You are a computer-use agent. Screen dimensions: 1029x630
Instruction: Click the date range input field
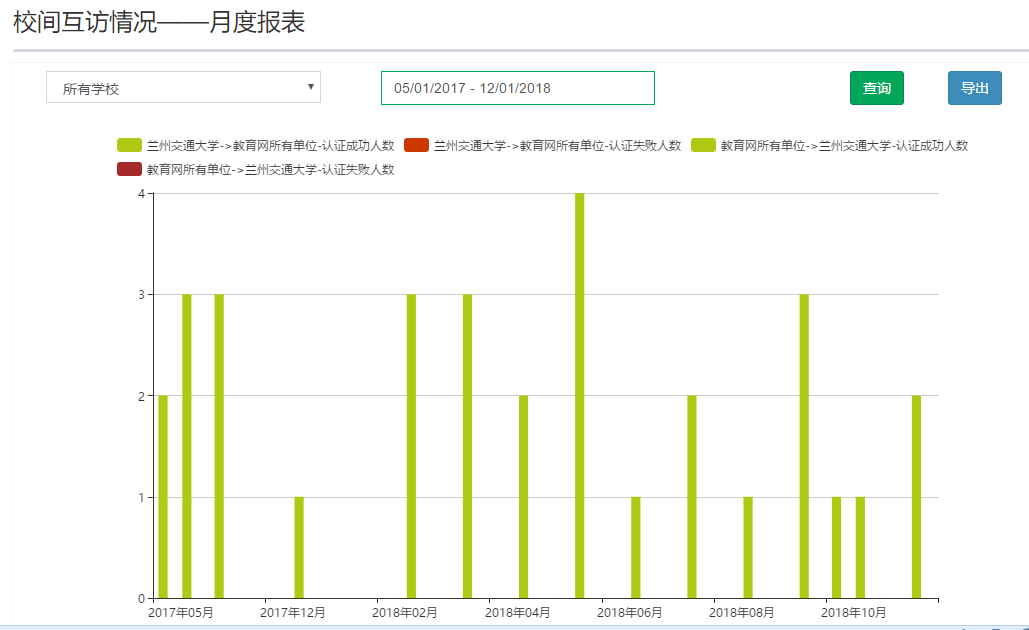click(x=517, y=88)
